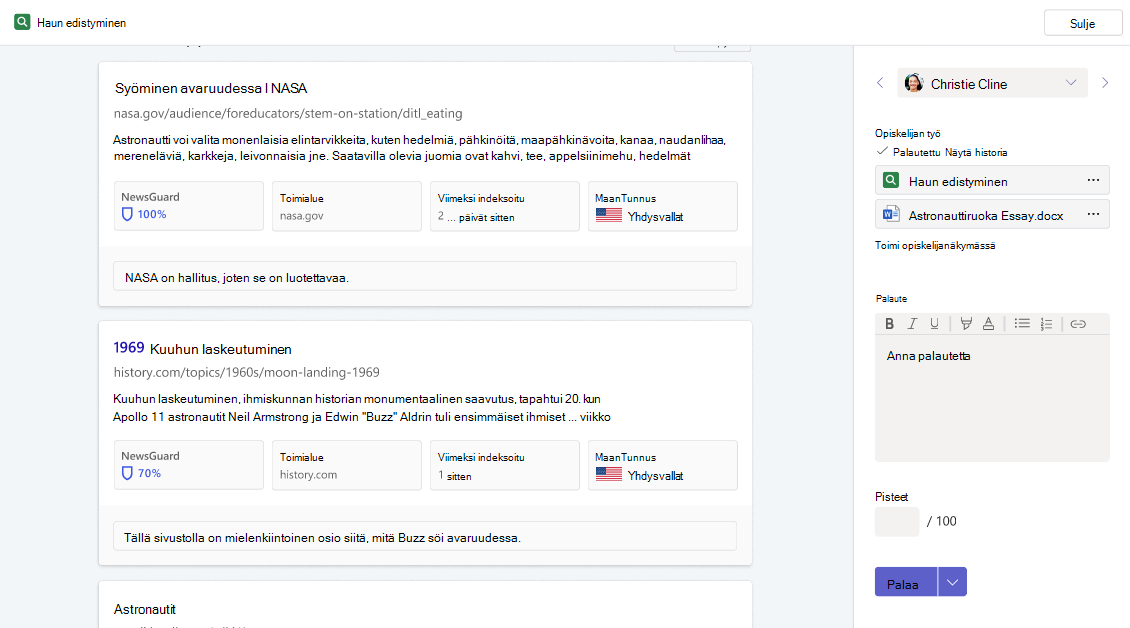Click the Toimialue history.com info tile

tap(347, 465)
